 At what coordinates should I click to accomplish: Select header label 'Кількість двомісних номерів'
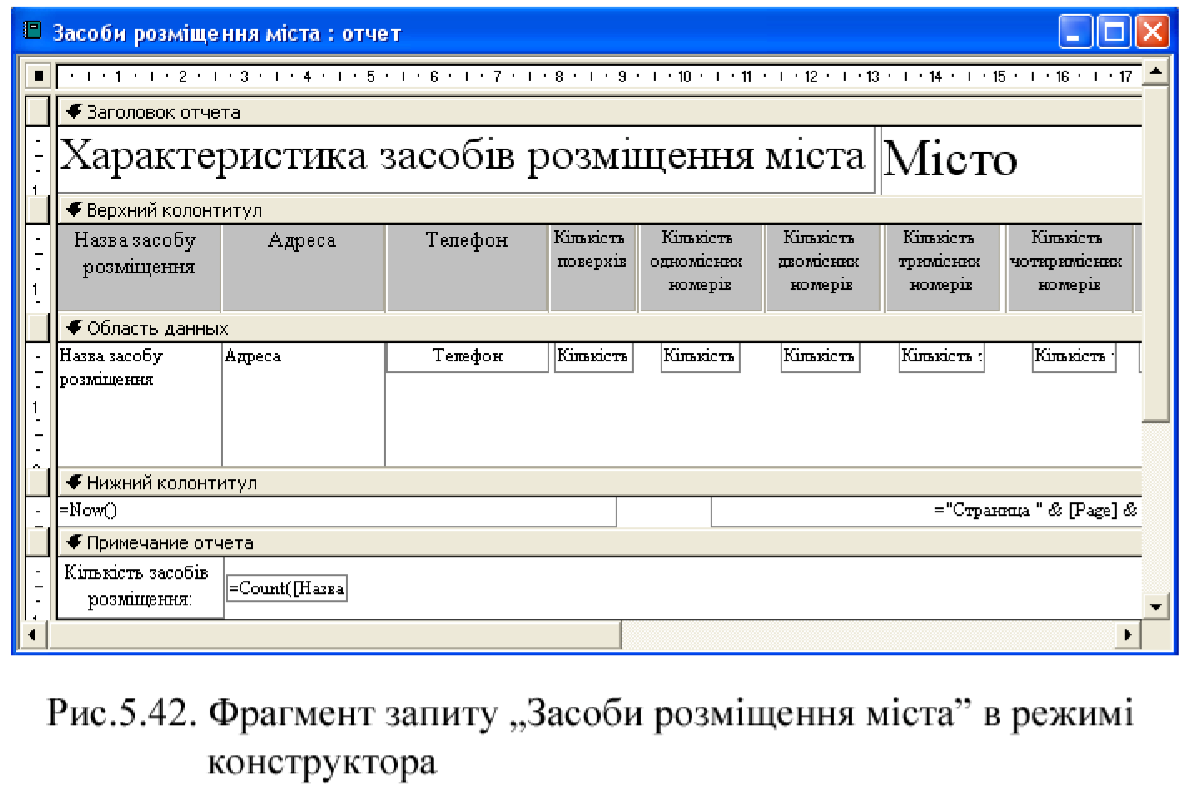pos(823,268)
